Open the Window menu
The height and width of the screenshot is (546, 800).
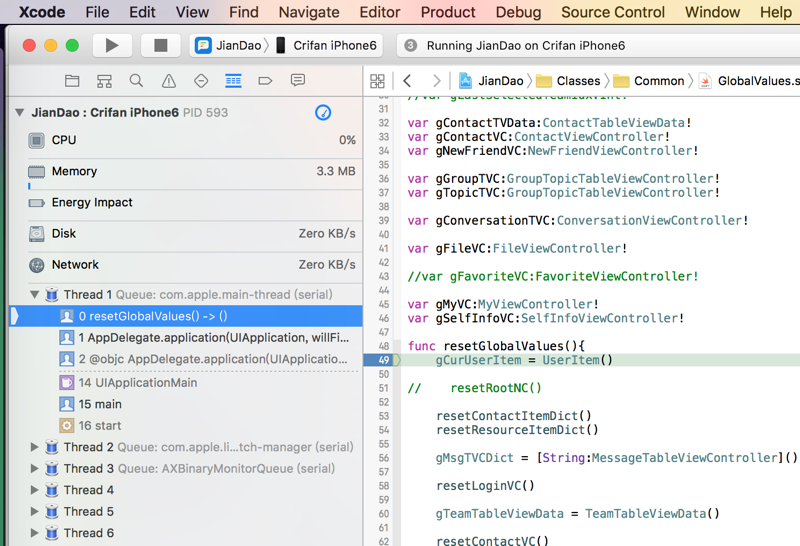(712, 12)
